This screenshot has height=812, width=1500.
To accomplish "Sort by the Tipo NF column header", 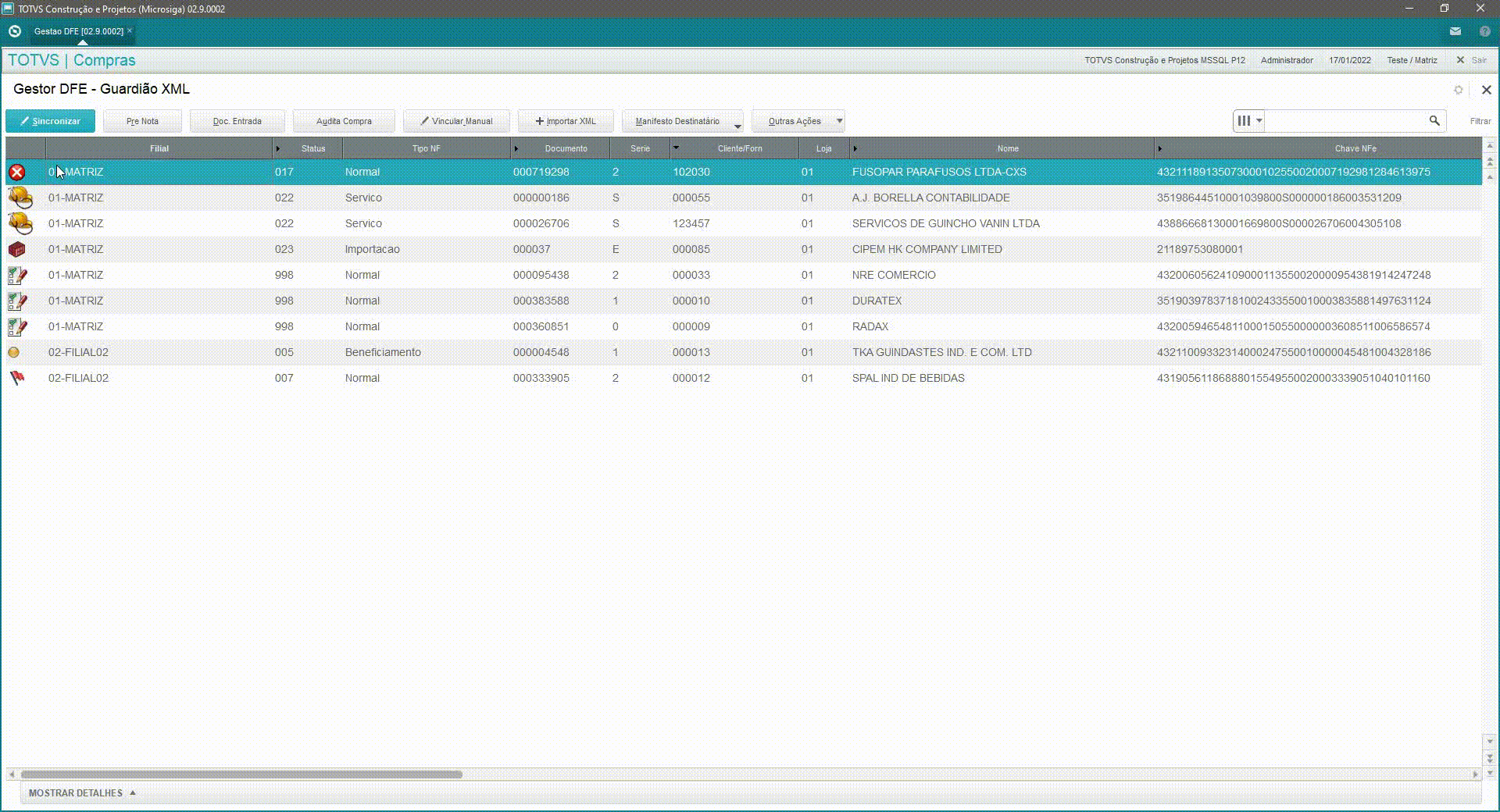I will pyautogui.click(x=427, y=148).
